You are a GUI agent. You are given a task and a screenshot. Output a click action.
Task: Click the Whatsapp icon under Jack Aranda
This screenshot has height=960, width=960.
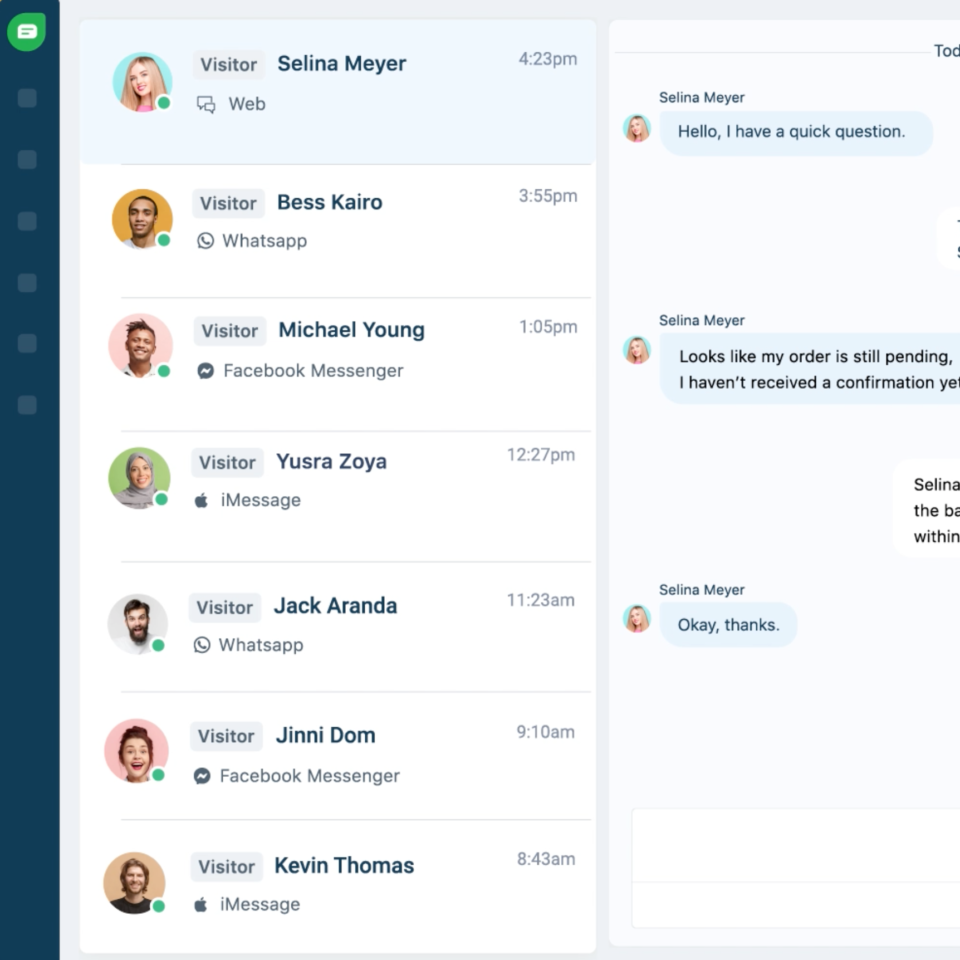[202, 645]
